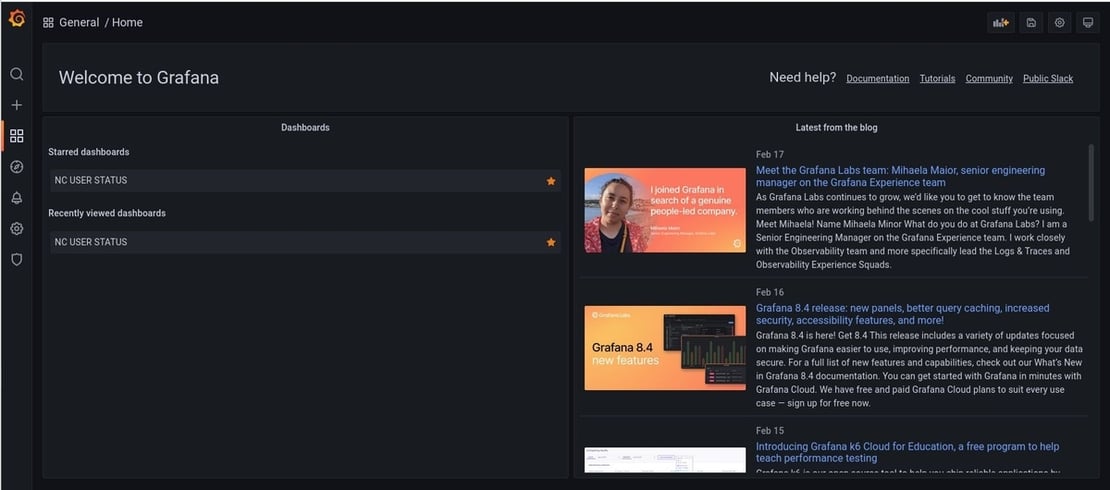Click the Mihaela Maior blog thumbnail image
This screenshot has height=490, width=1110.
665,210
